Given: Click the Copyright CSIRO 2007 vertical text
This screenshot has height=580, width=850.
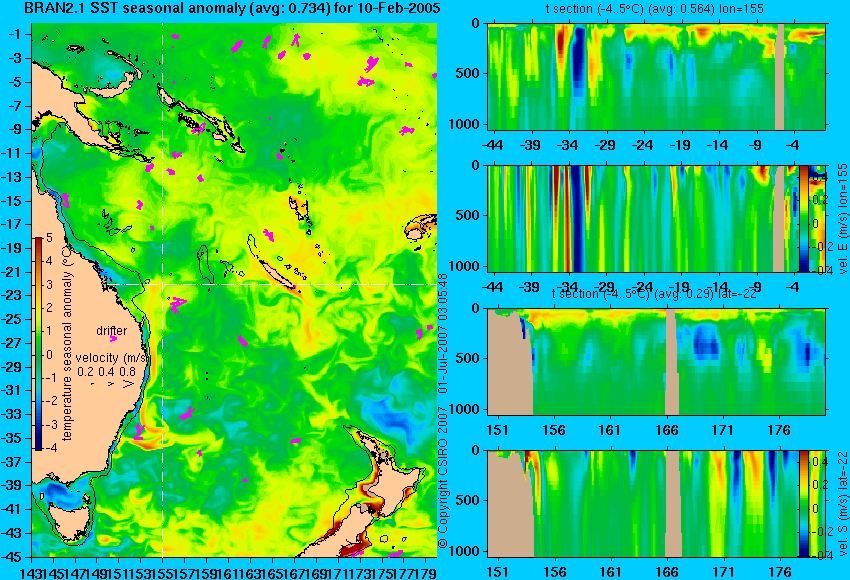Looking at the screenshot, I should [442, 411].
